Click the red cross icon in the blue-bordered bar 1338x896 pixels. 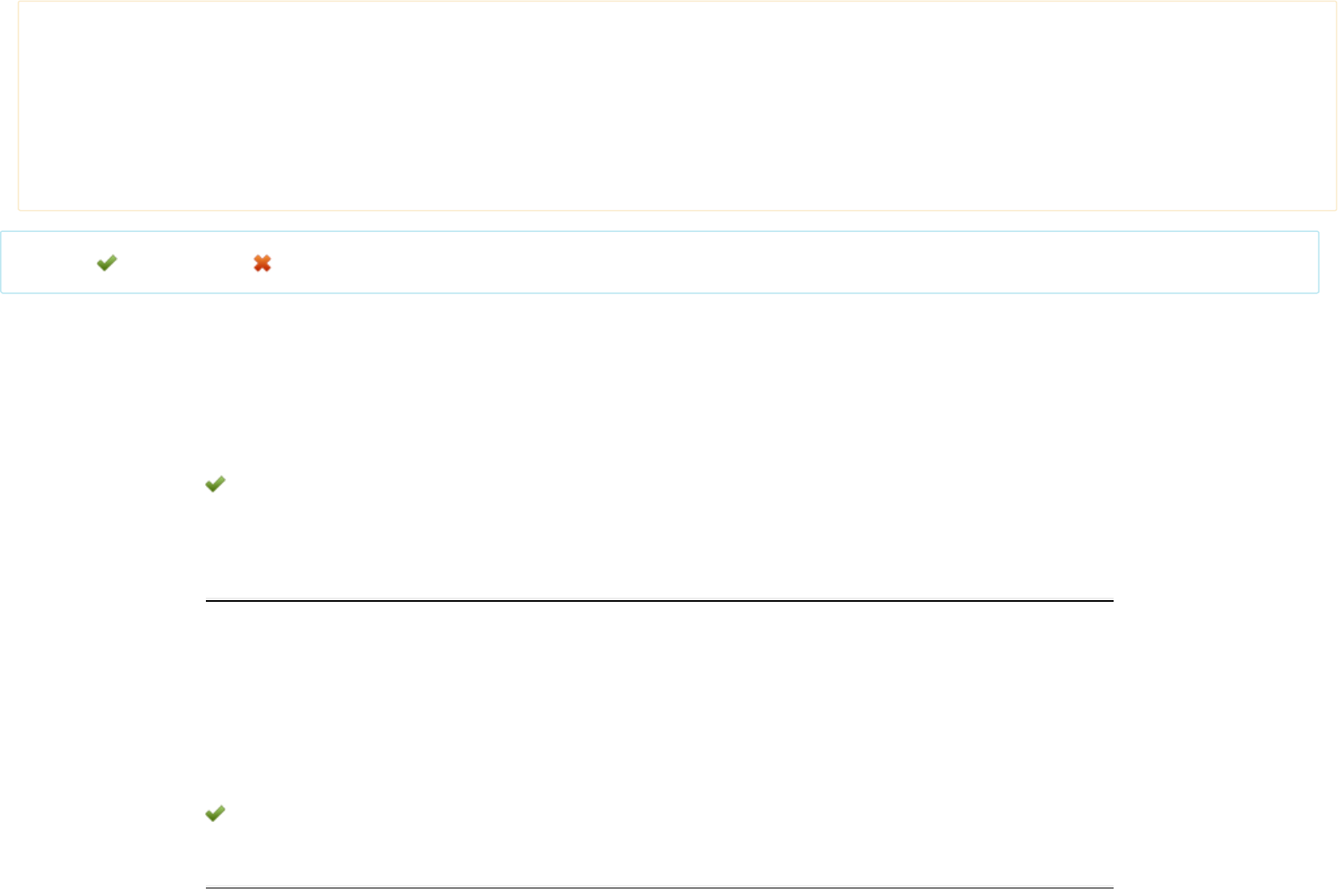[x=262, y=263]
